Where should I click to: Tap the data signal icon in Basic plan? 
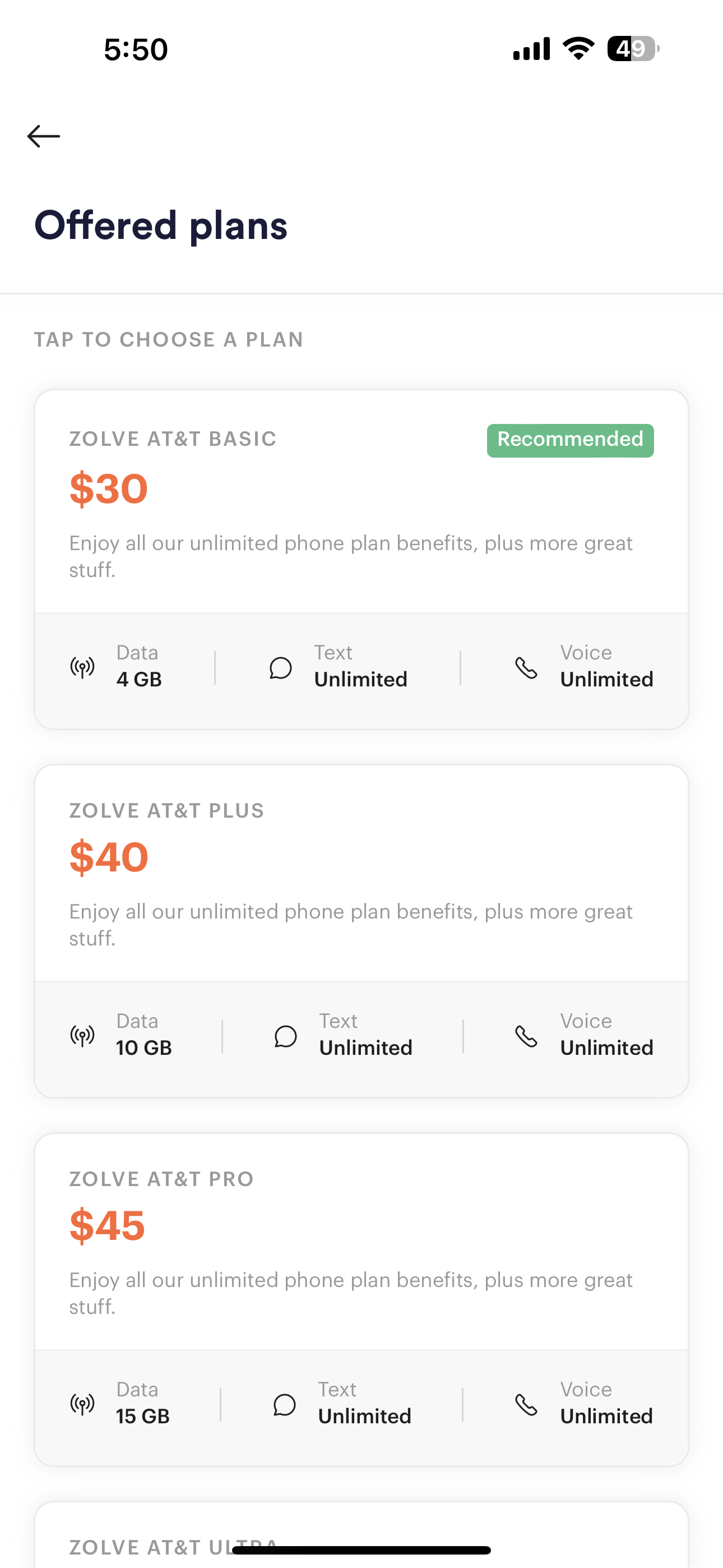[x=82, y=668]
